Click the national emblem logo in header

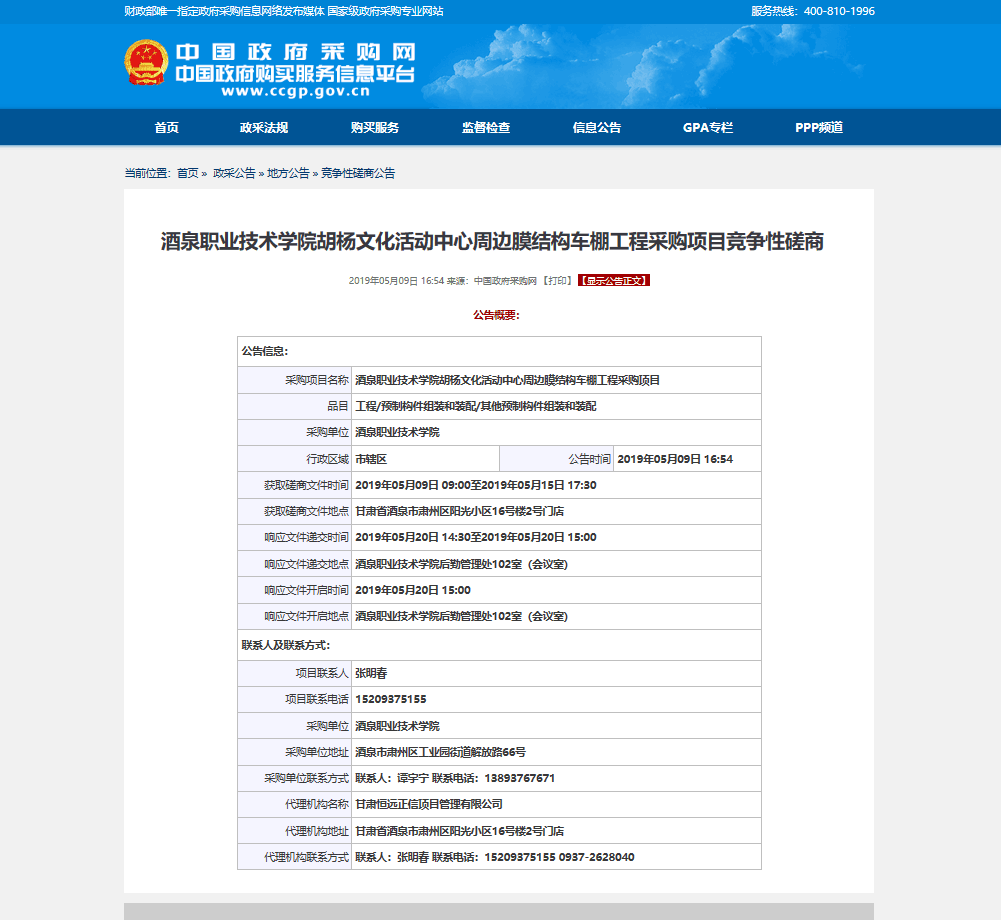(144, 63)
